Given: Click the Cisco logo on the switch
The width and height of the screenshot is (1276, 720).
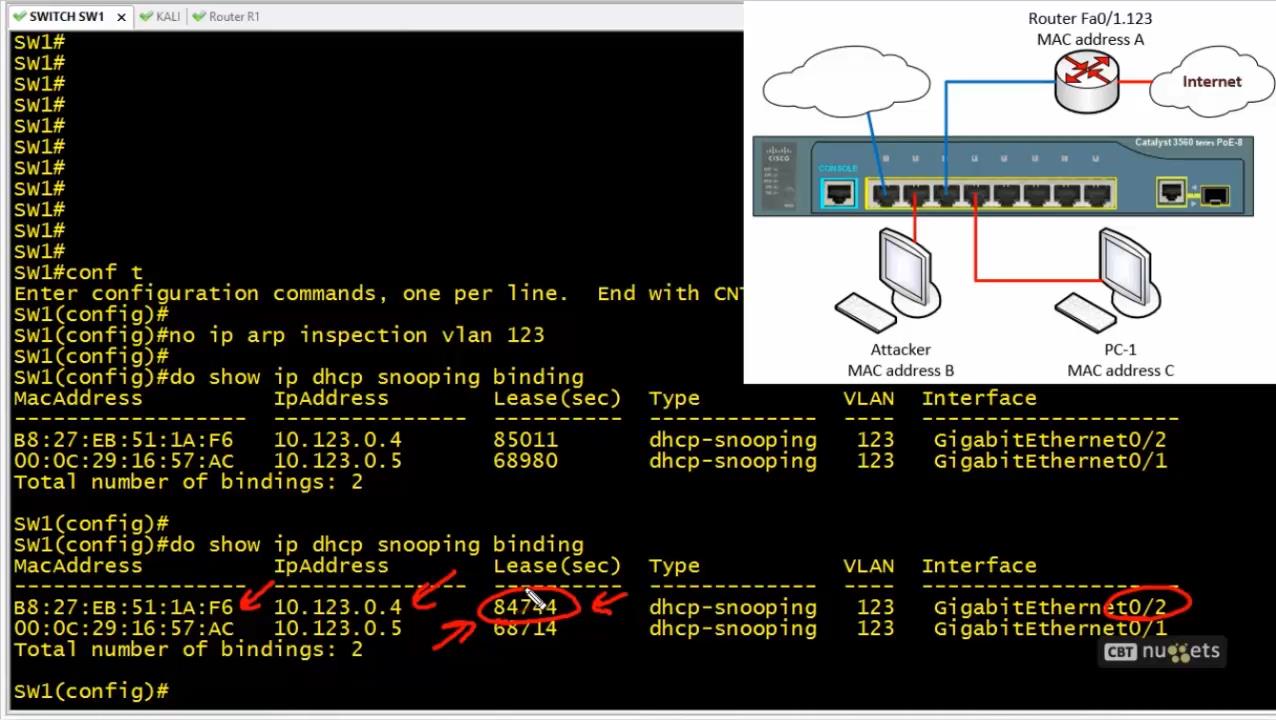Looking at the screenshot, I should pyautogui.click(x=778, y=156).
